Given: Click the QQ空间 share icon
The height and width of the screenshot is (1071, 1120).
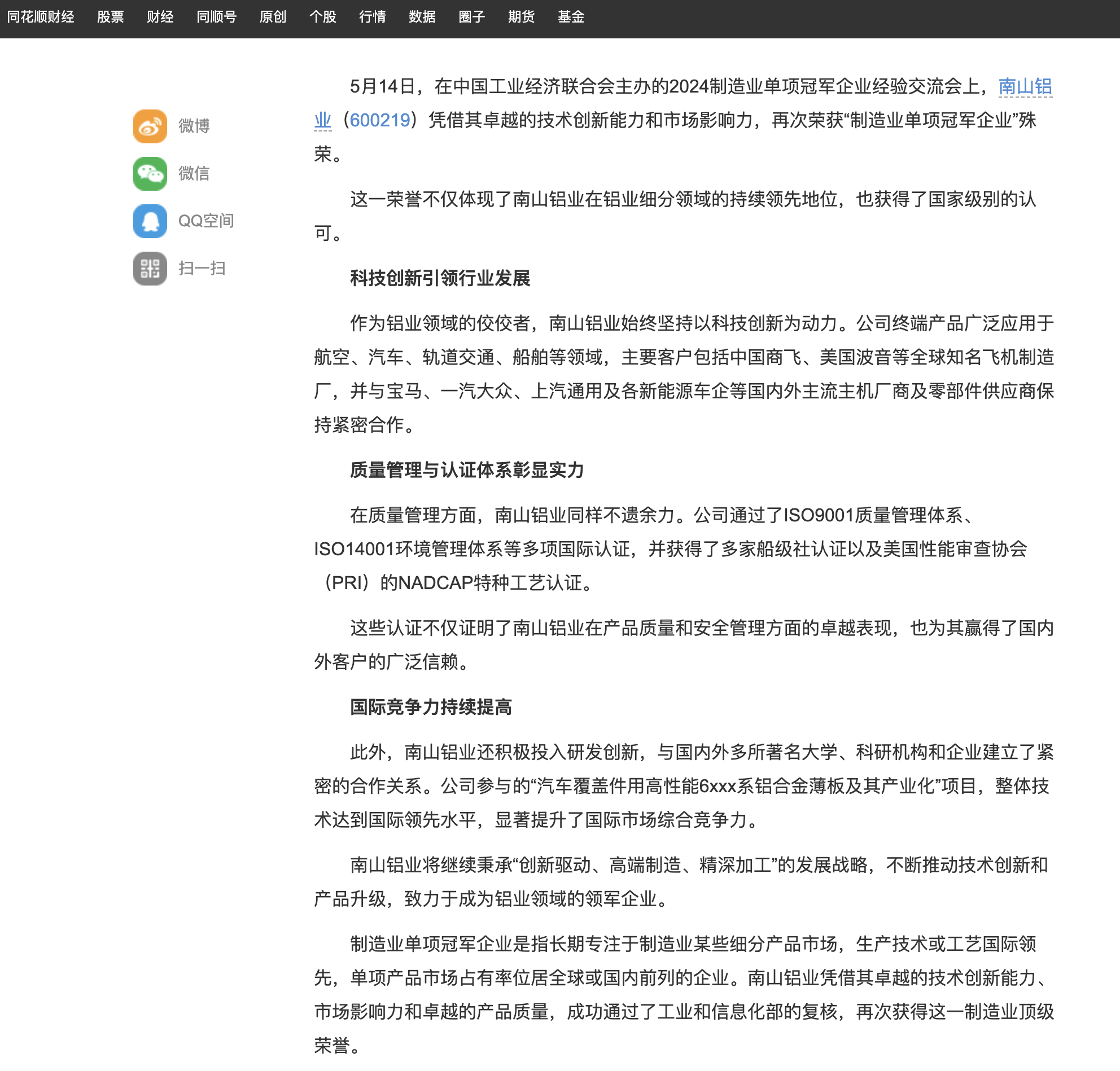Looking at the screenshot, I should pos(150,221).
